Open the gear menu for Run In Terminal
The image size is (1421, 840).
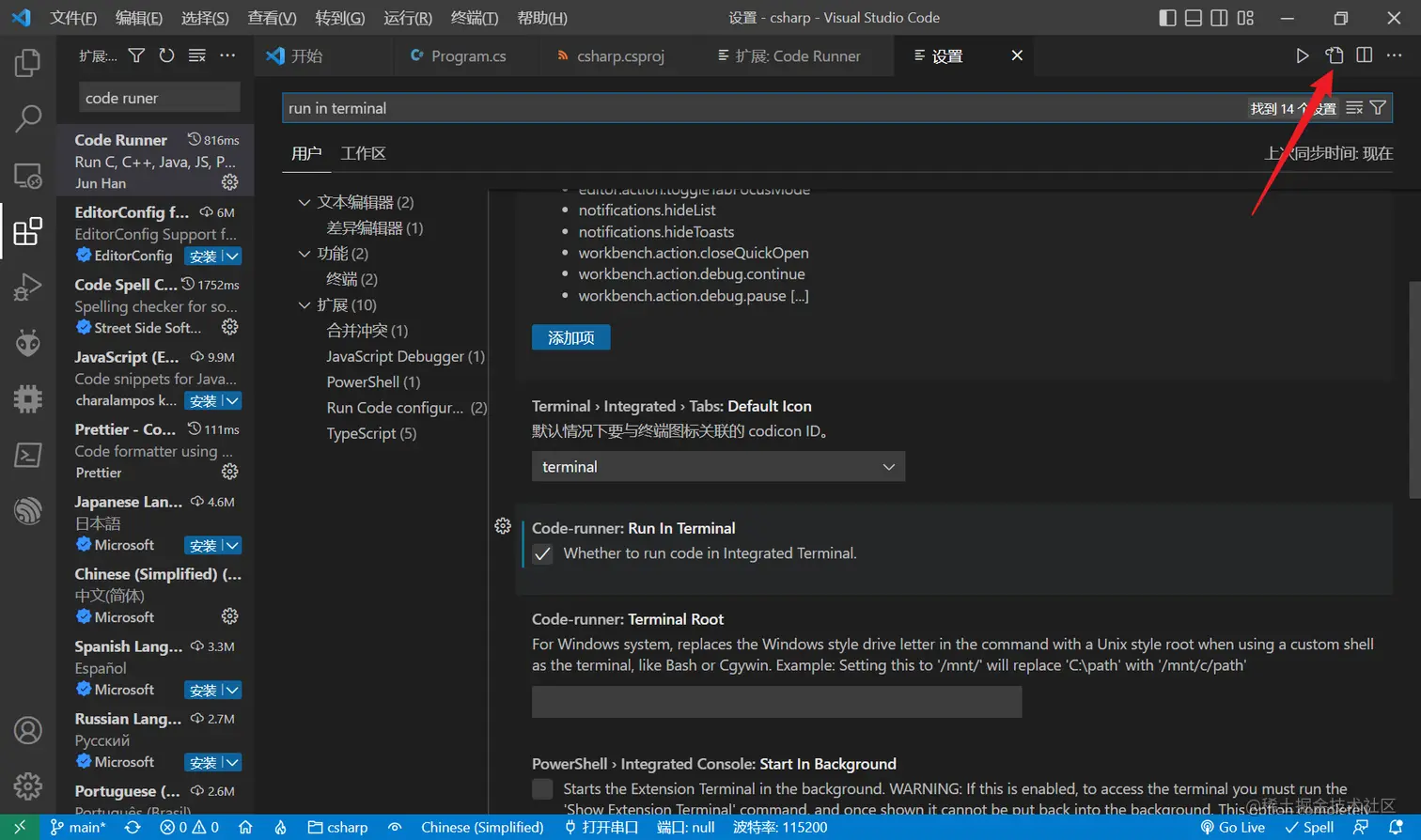[503, 526]
